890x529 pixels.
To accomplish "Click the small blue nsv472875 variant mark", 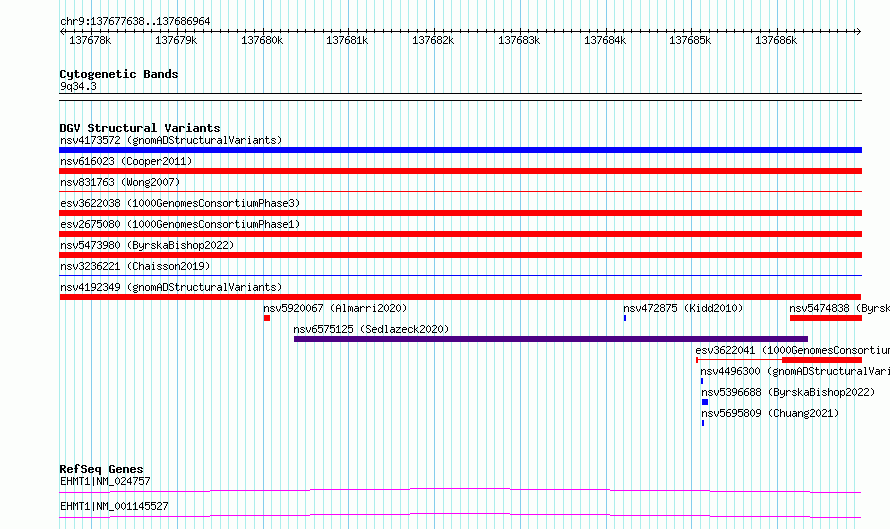I will pos(625,318).
